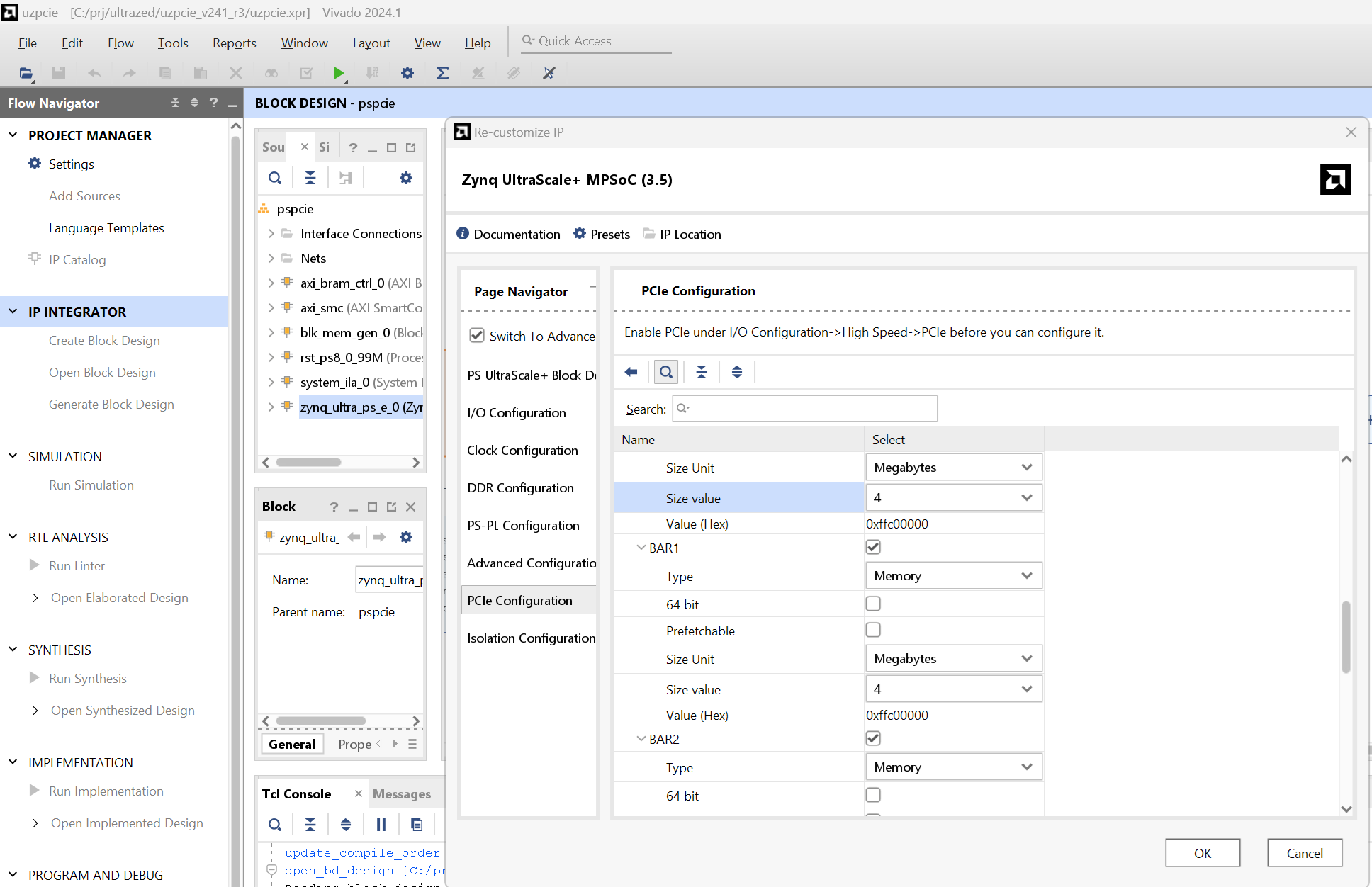1372x887 pixels.
Task: Click Cancel to discard PCIe changes
Action: [1305, 852]
